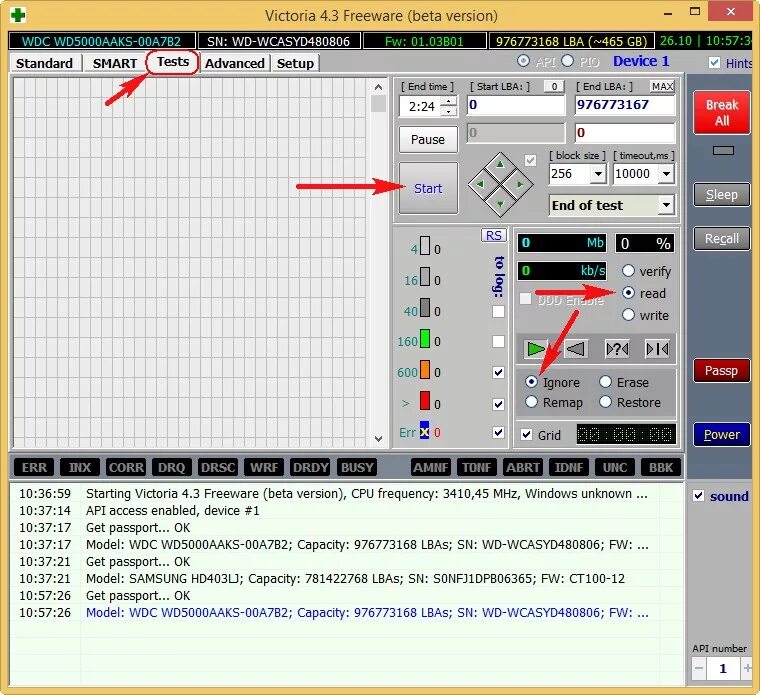Click the INX status indicator
This screenshot has width=760, height=695.
coord(79,467)
